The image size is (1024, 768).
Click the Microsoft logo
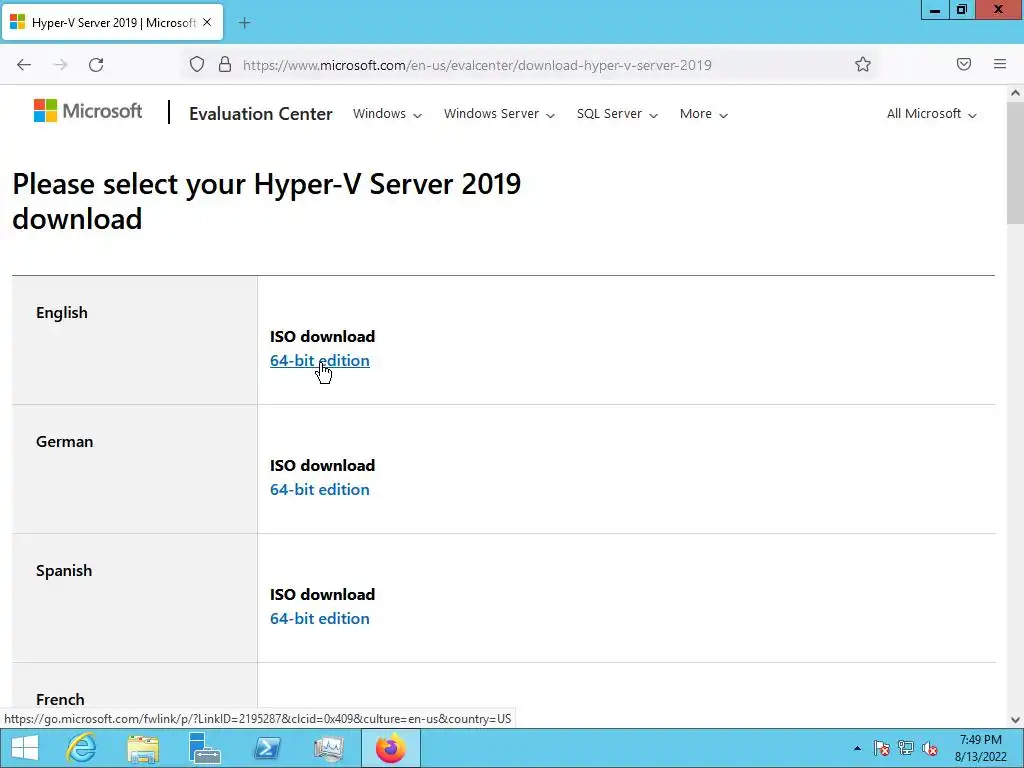tap(88, 111)
